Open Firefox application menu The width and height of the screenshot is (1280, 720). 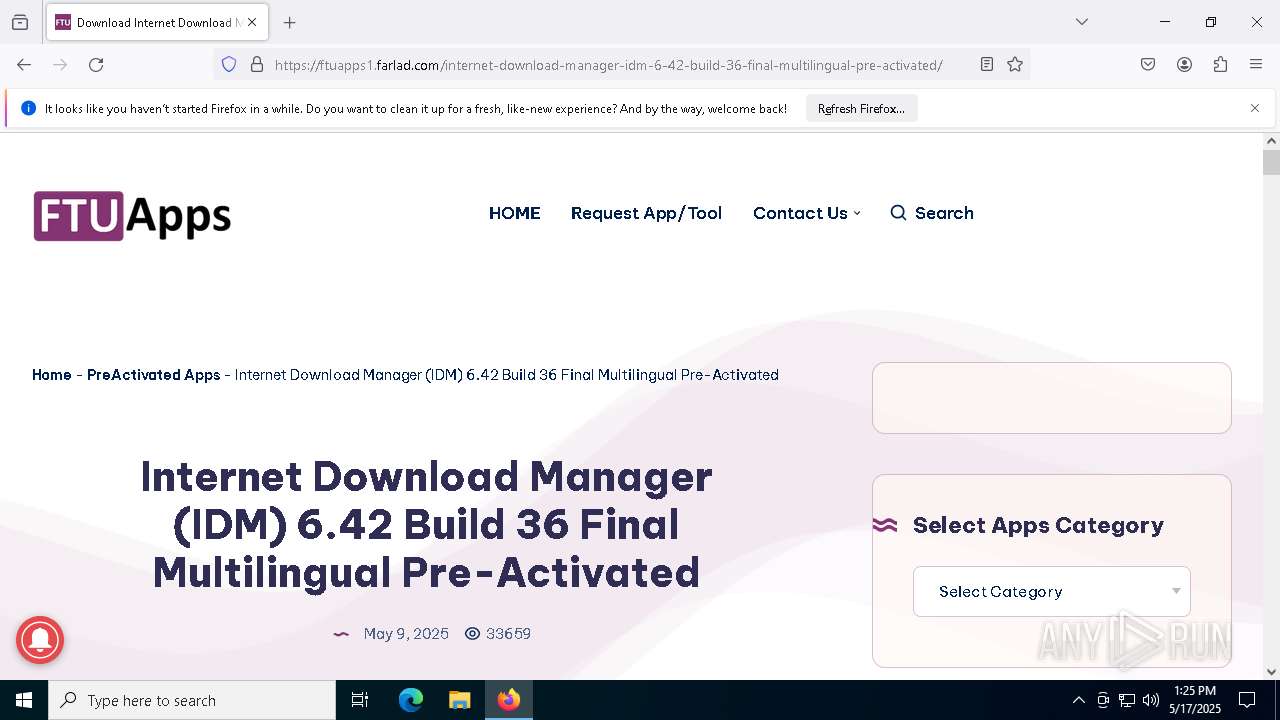pos(1256,65)
